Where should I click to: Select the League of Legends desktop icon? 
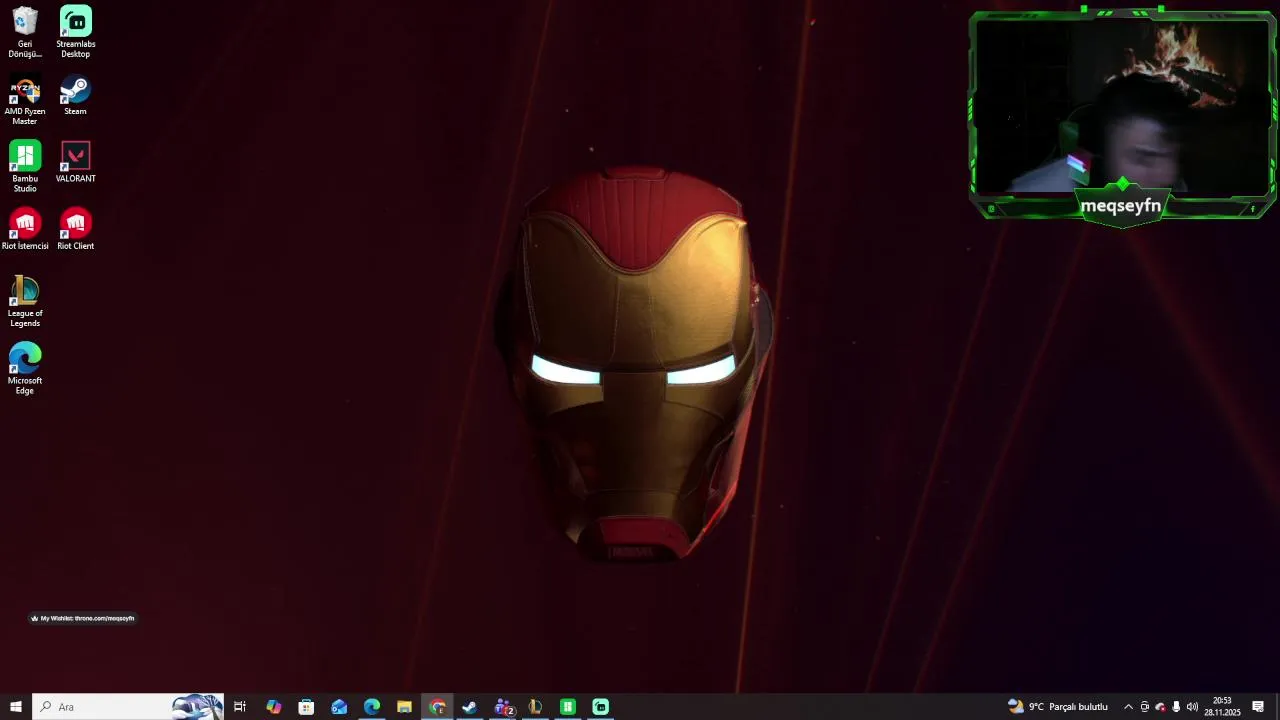click(25, 302)
